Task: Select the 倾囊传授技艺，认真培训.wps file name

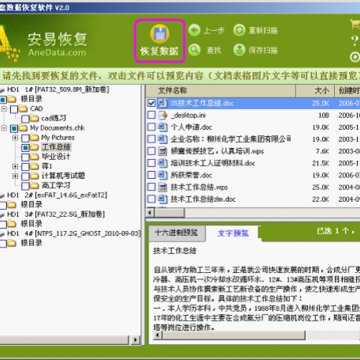Action: click(217, 151)
